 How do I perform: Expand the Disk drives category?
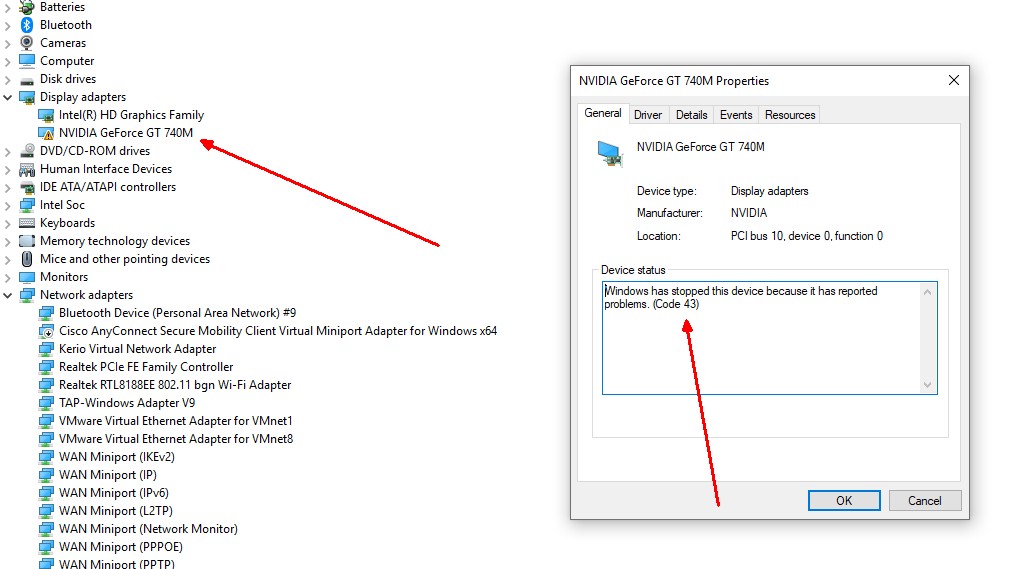(8, 80)
